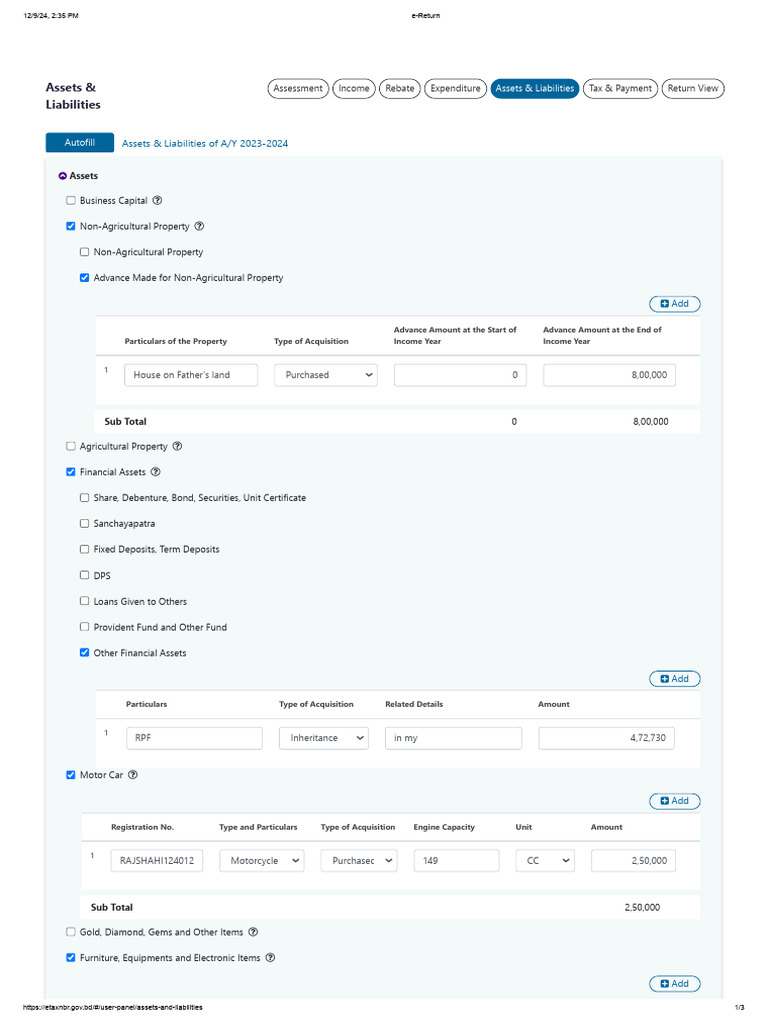Switch to the Return View tab
Image resolution: width=768 pixels, height=1024 pixels.
pyautogui.click(x=693, y=88)
